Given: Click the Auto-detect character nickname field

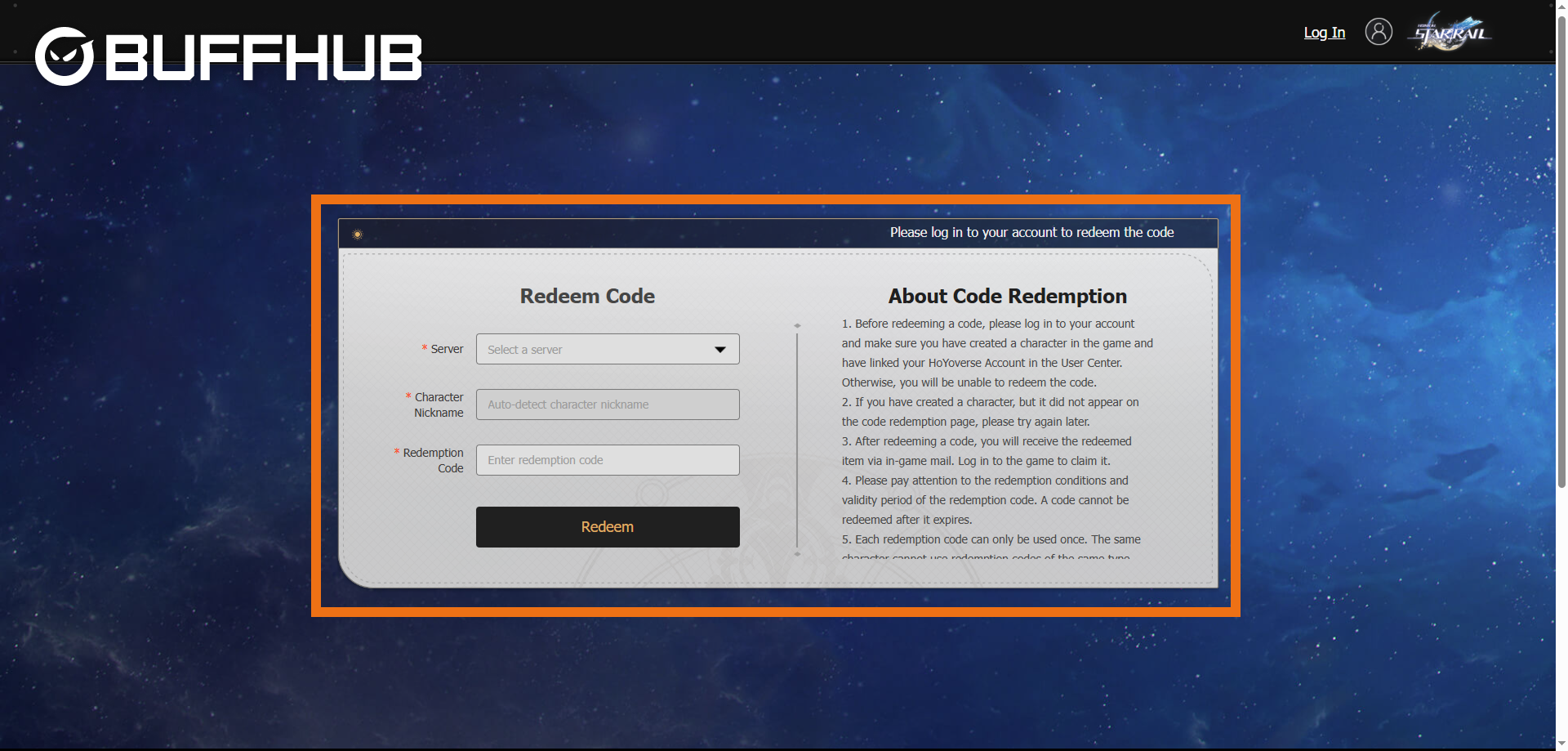Looking at the screenshot, I should click(x=608, y=405).
